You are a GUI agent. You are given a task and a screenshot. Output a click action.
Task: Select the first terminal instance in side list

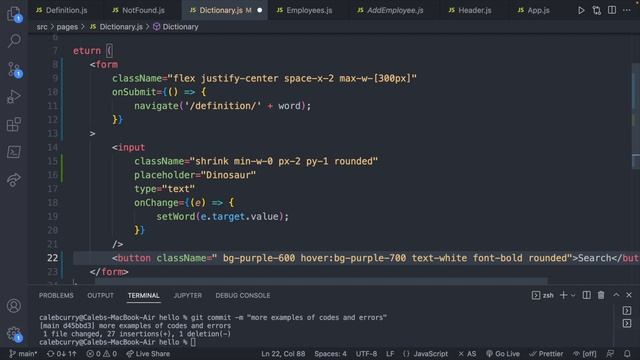point(627,311)
